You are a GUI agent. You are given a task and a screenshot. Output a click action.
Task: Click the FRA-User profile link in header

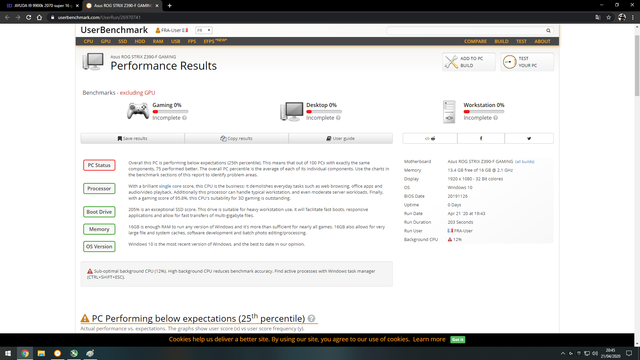pyautogui.click(x=171, y=30)
